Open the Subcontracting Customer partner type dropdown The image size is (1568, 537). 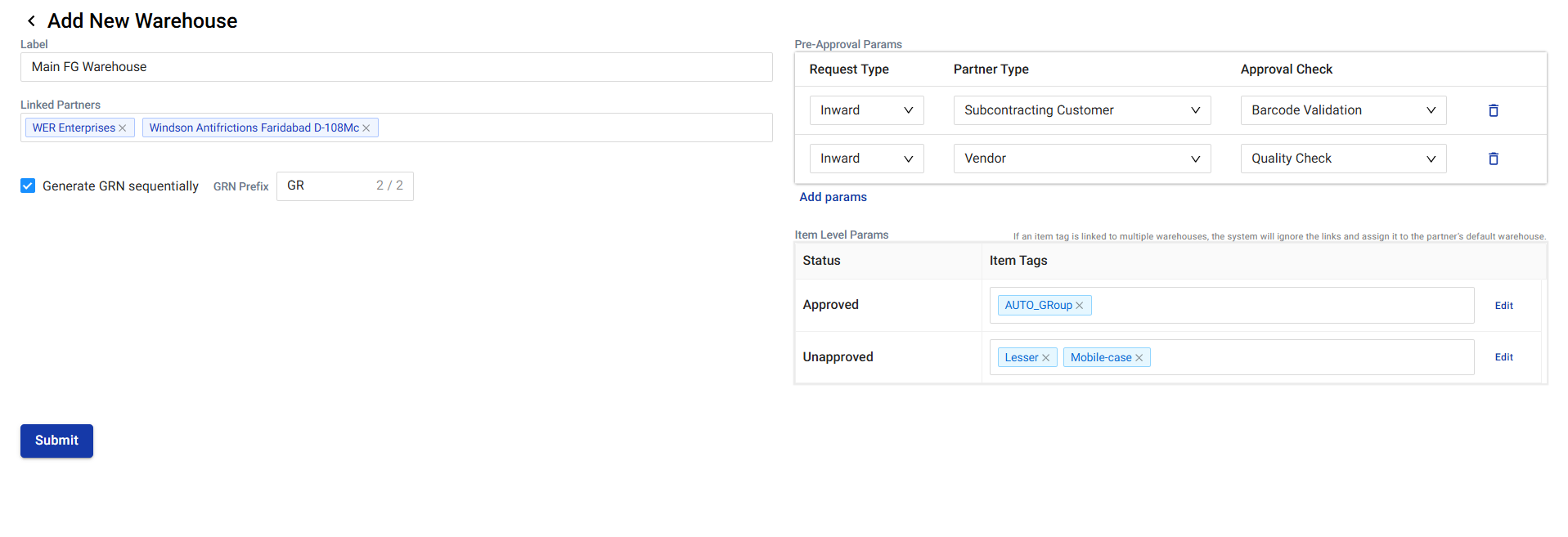(x=1081, y=110)
